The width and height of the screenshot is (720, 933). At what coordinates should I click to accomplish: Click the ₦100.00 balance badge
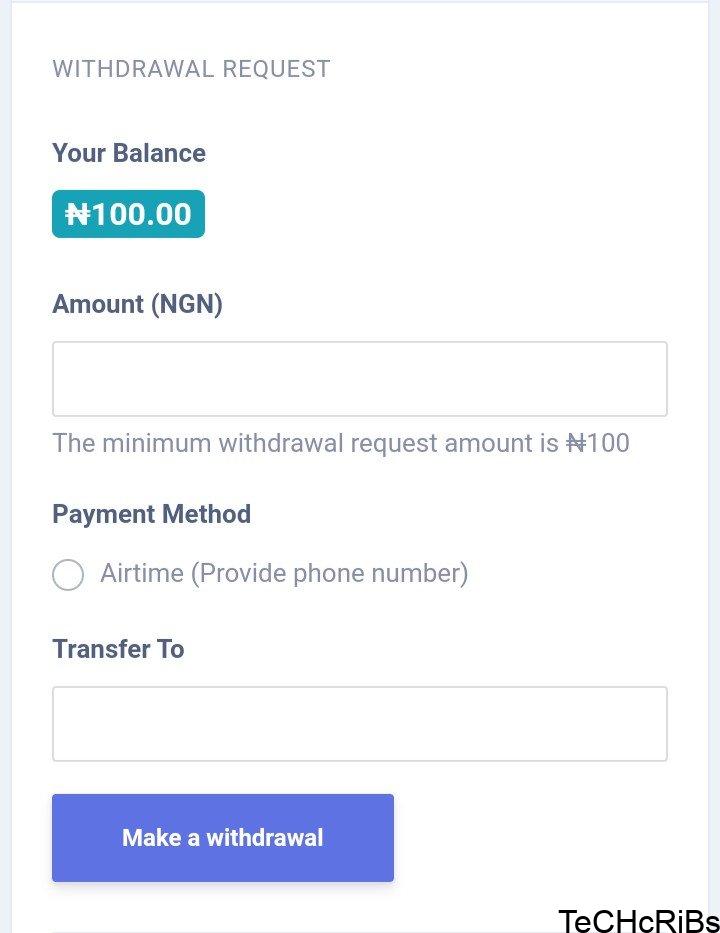point(128,214)
